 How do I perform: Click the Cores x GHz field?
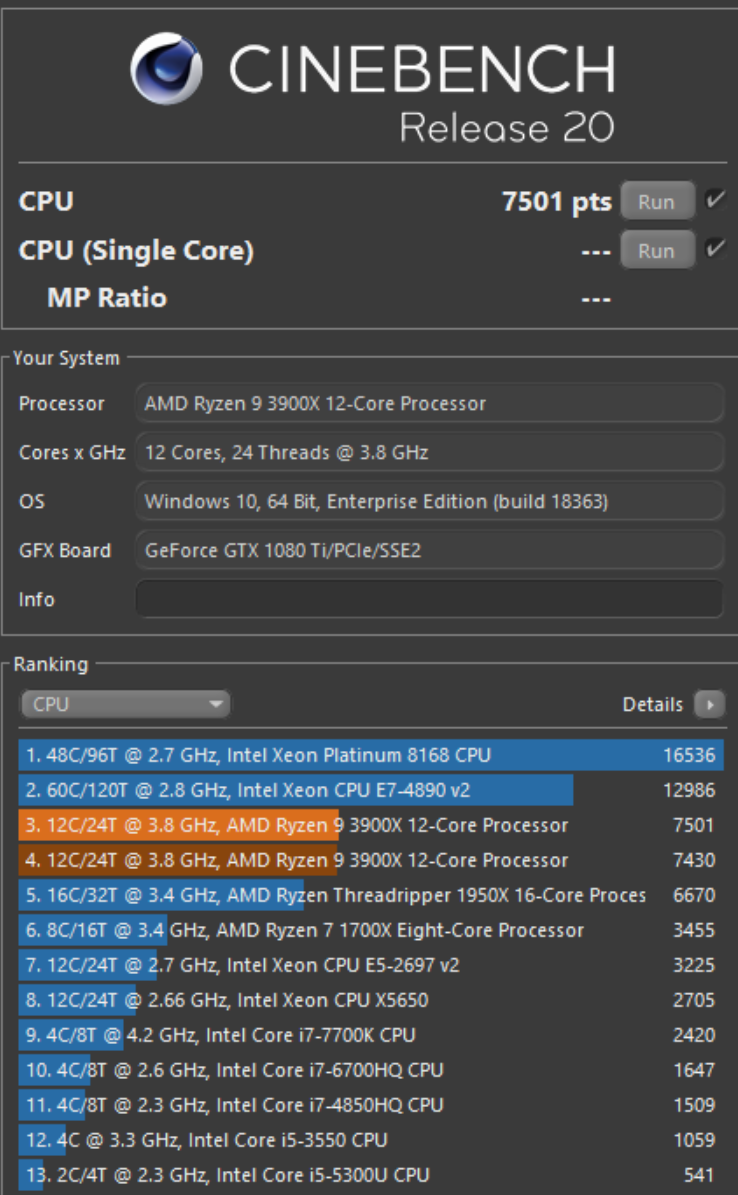pos(430,453)
